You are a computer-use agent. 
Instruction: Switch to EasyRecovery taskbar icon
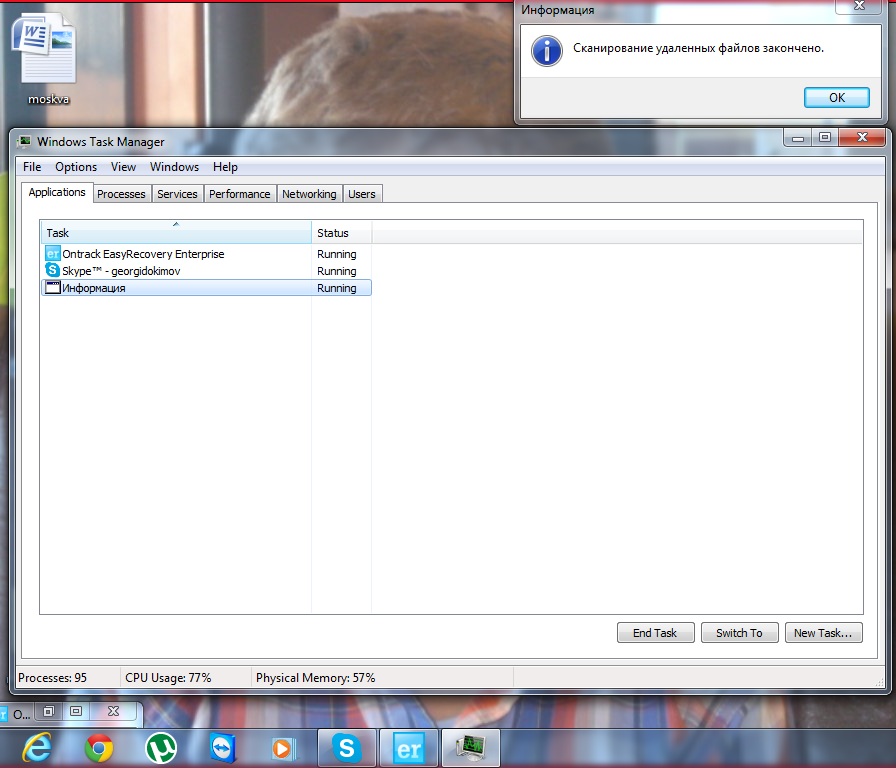tap(409, 747)
